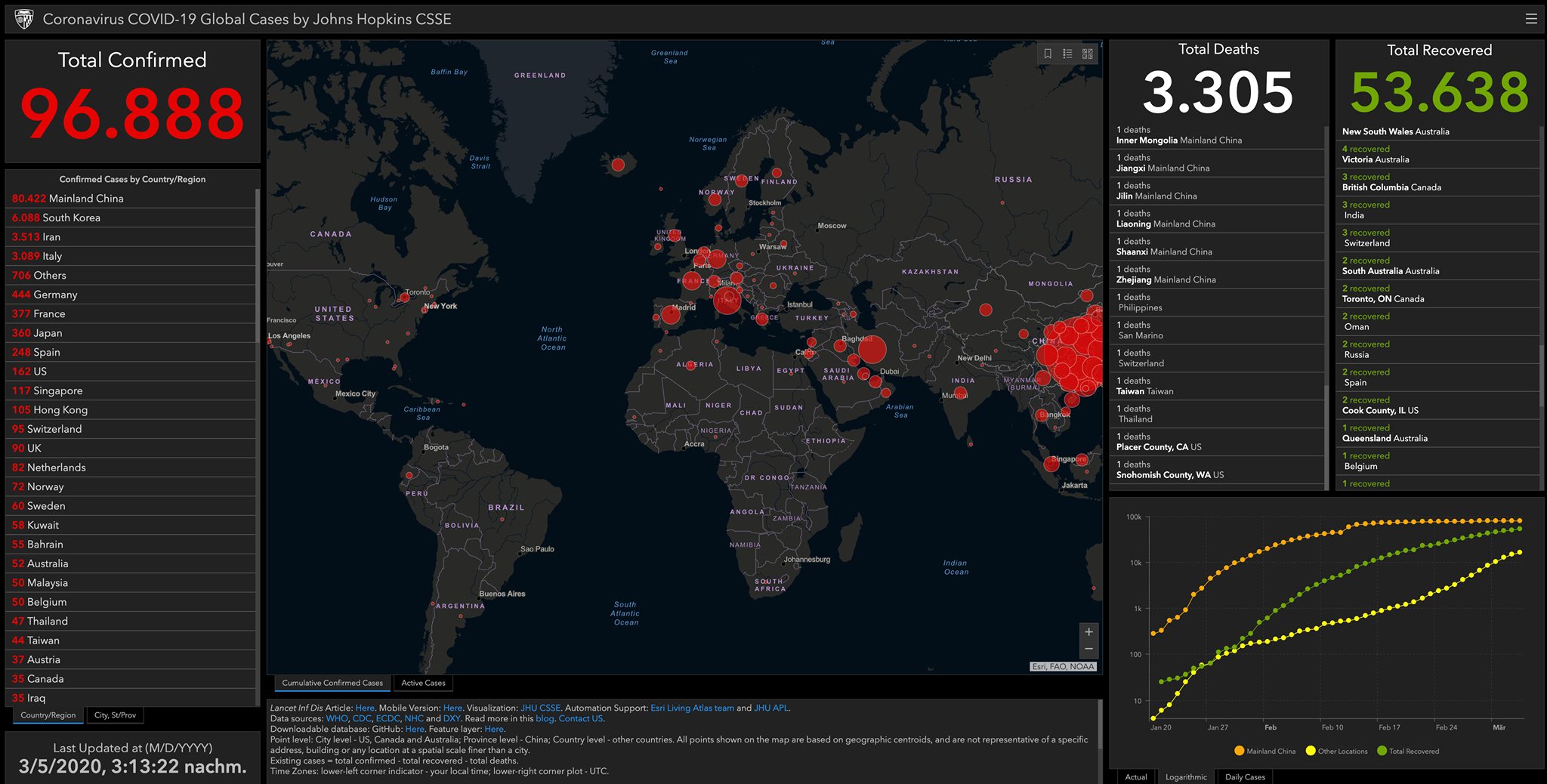Select the Country/Region list tab
This screenshot has height=784, width=1547.
48,715
